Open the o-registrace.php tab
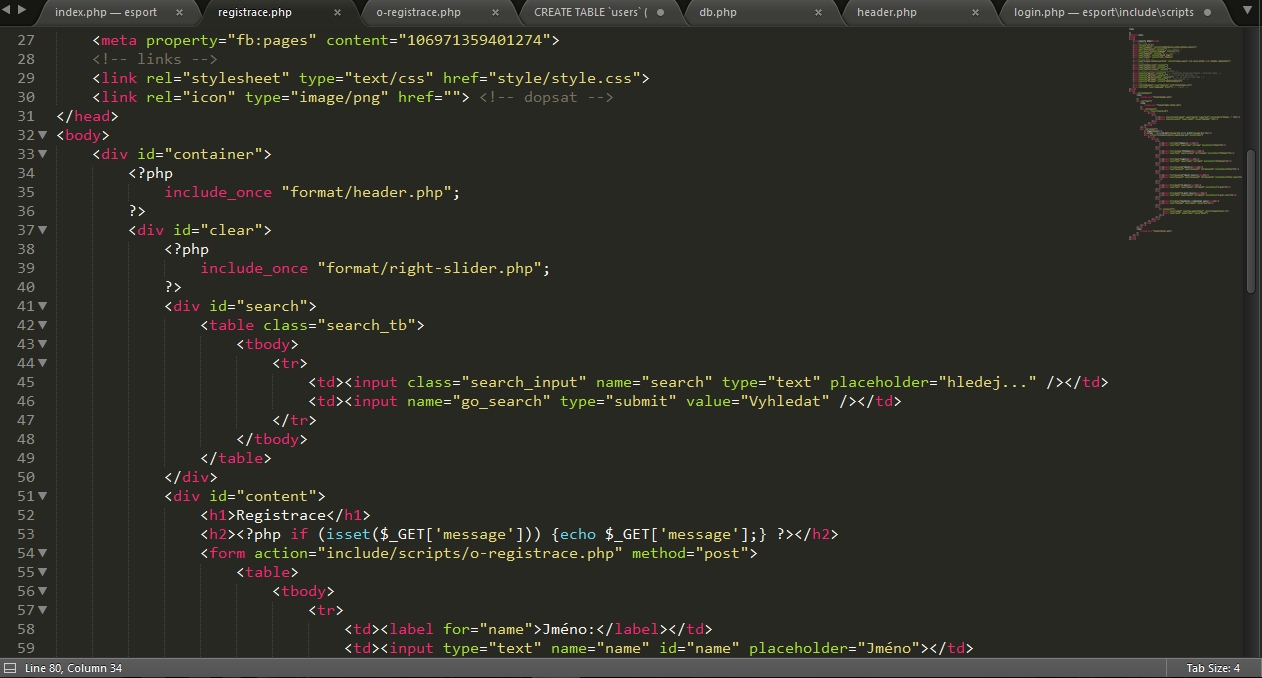This screenshot has width=1262, height=678. point(418,12)
